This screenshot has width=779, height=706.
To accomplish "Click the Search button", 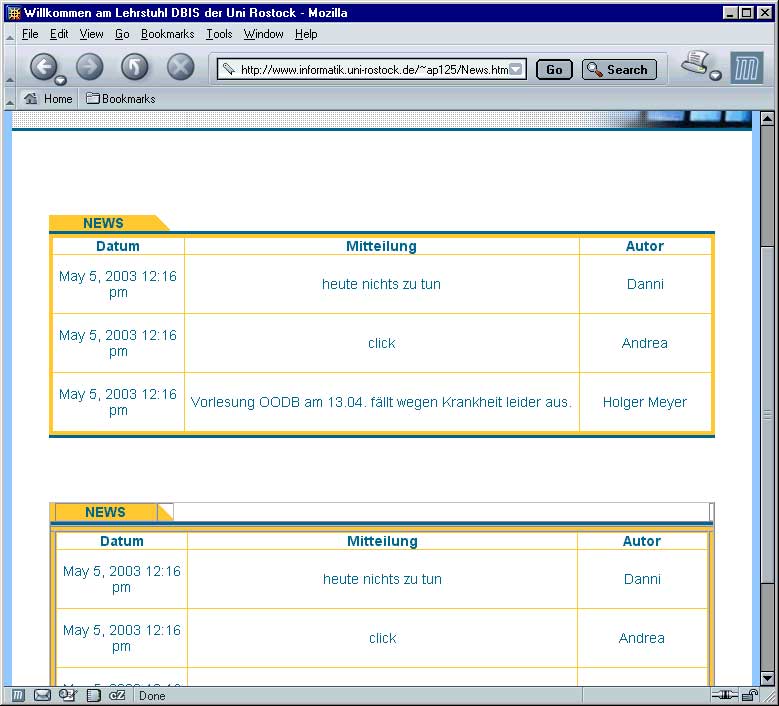I will [619, 69].
